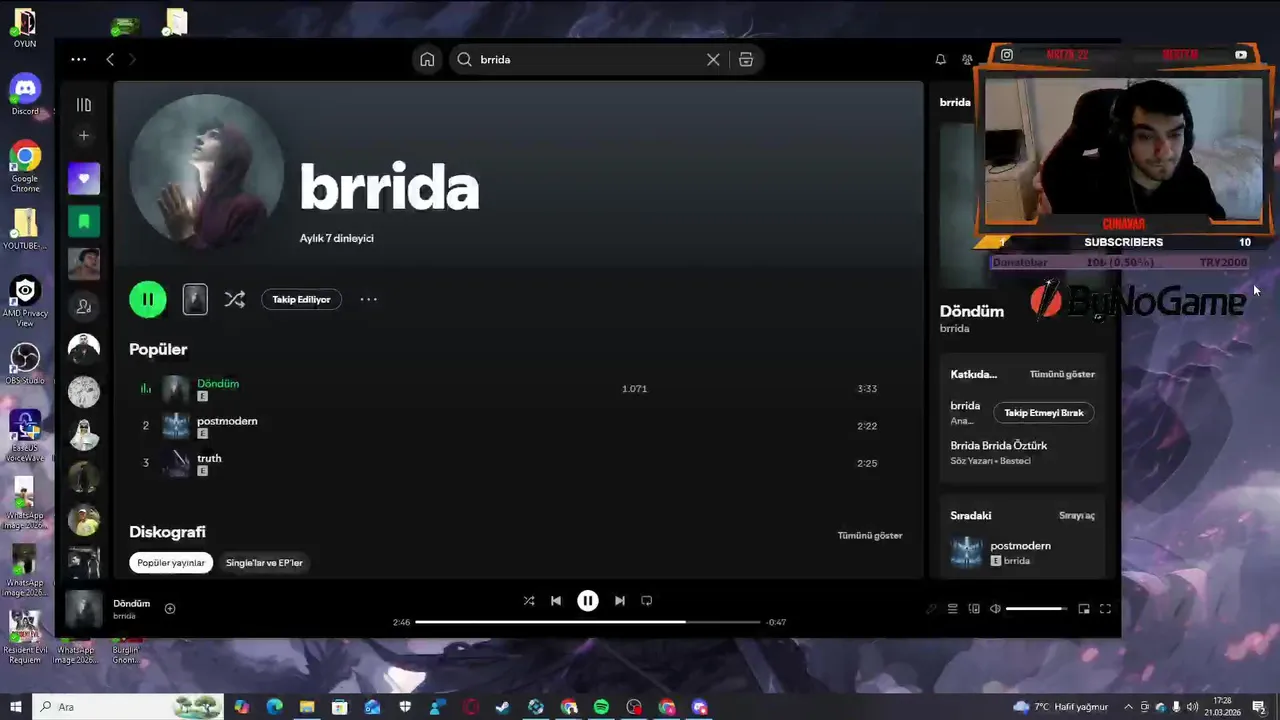Screen dimensions: 1280x720
Task: Open AMD Privacy View shortcut
Action: [x=25, y=303]
